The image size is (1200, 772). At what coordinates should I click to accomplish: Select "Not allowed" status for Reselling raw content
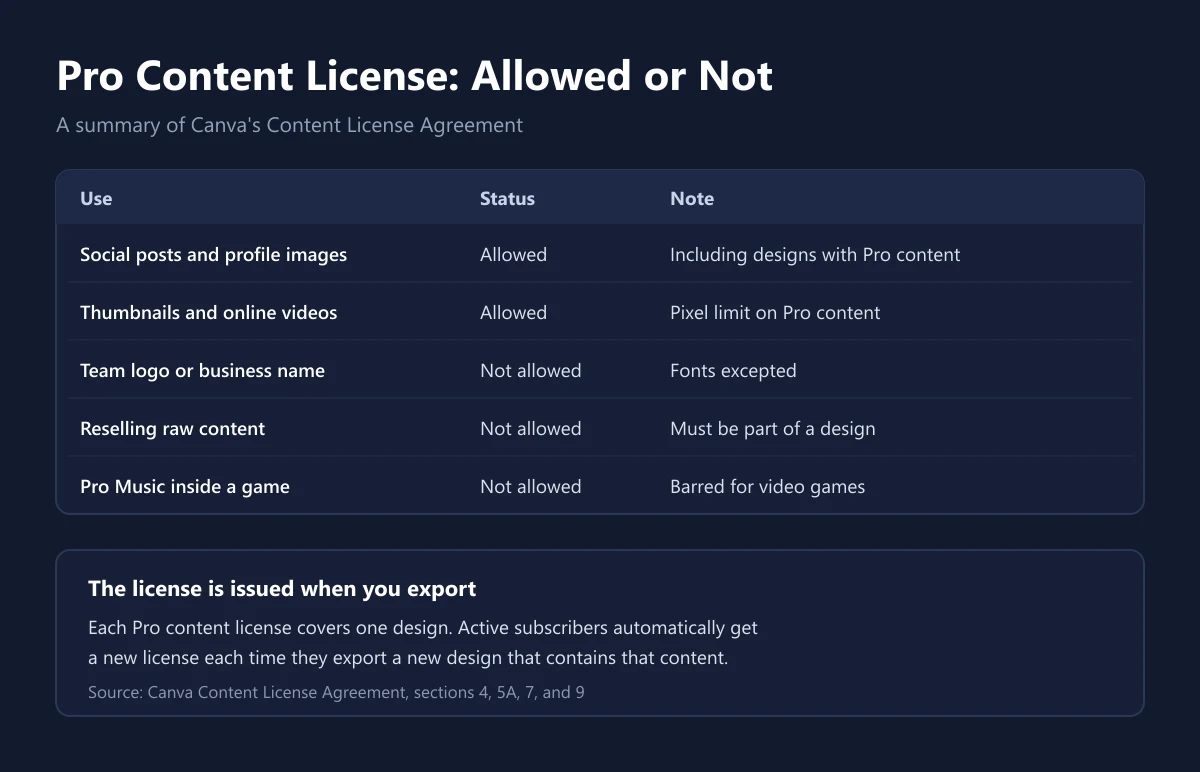coord(530,428)
